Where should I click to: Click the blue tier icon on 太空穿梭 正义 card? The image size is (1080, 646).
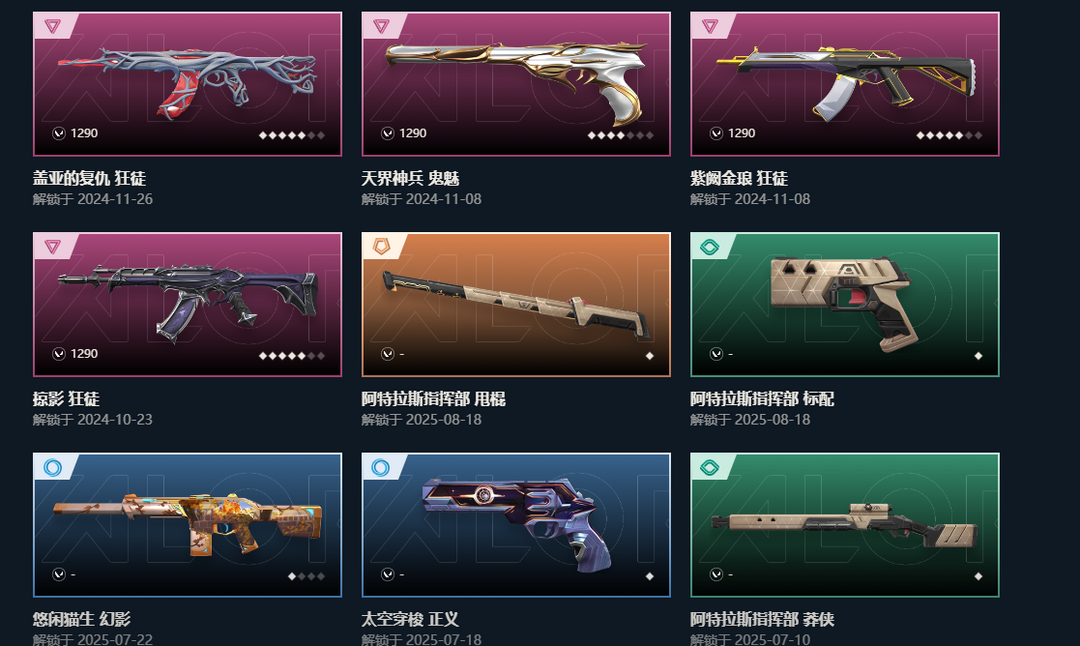click(382, 467)
